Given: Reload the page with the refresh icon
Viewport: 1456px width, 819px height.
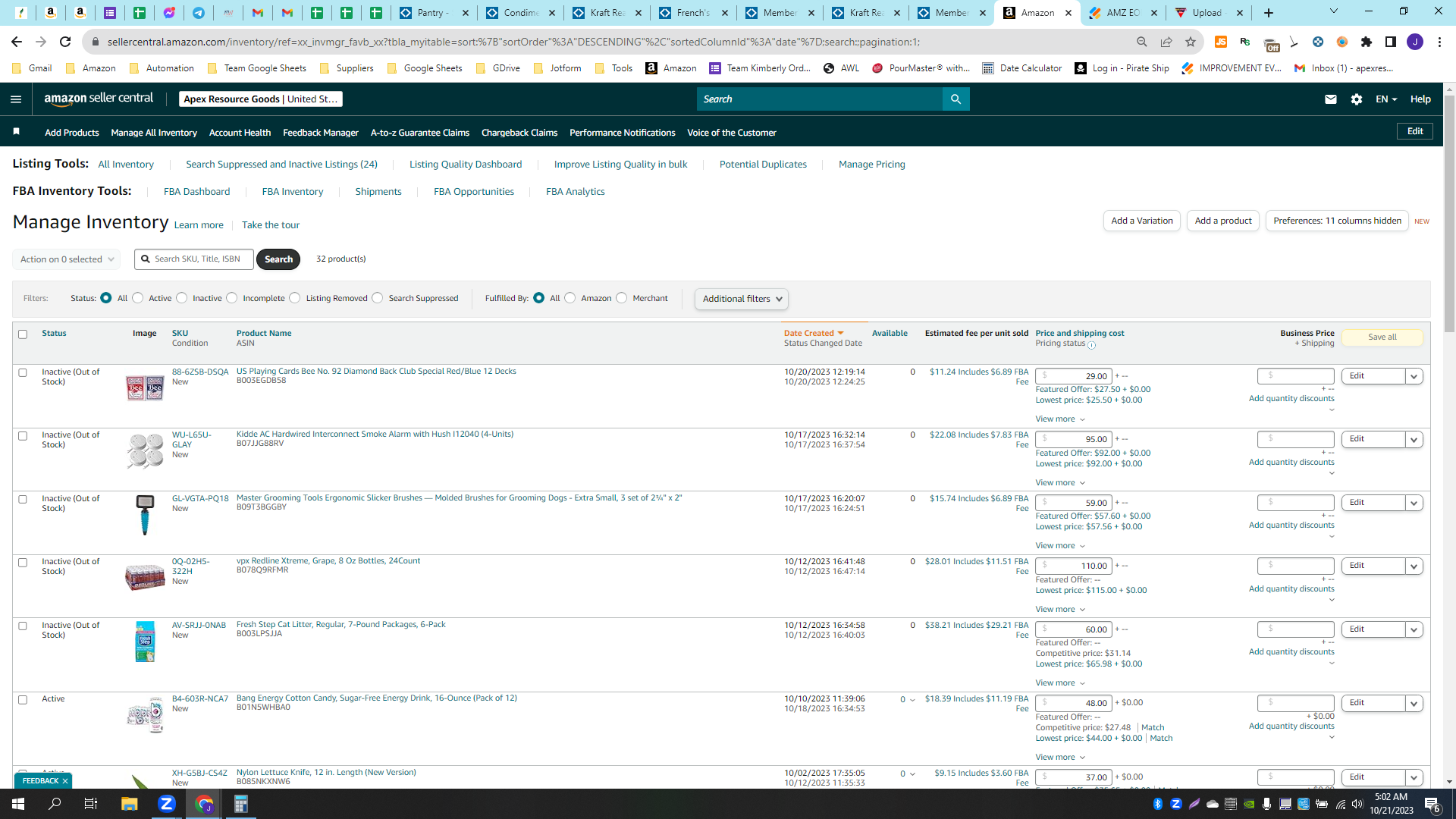Looking at the screenshot, I should 65,42.
